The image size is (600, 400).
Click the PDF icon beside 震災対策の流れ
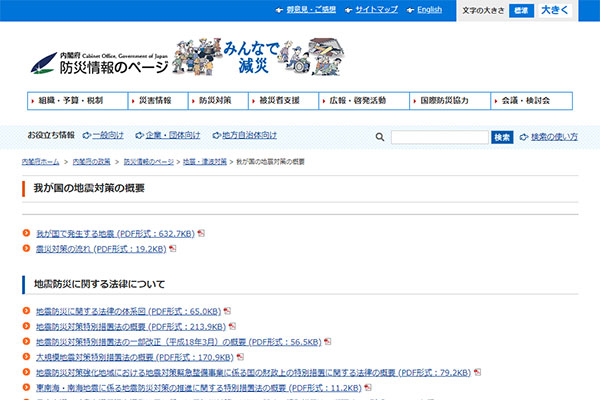point(173,248)
